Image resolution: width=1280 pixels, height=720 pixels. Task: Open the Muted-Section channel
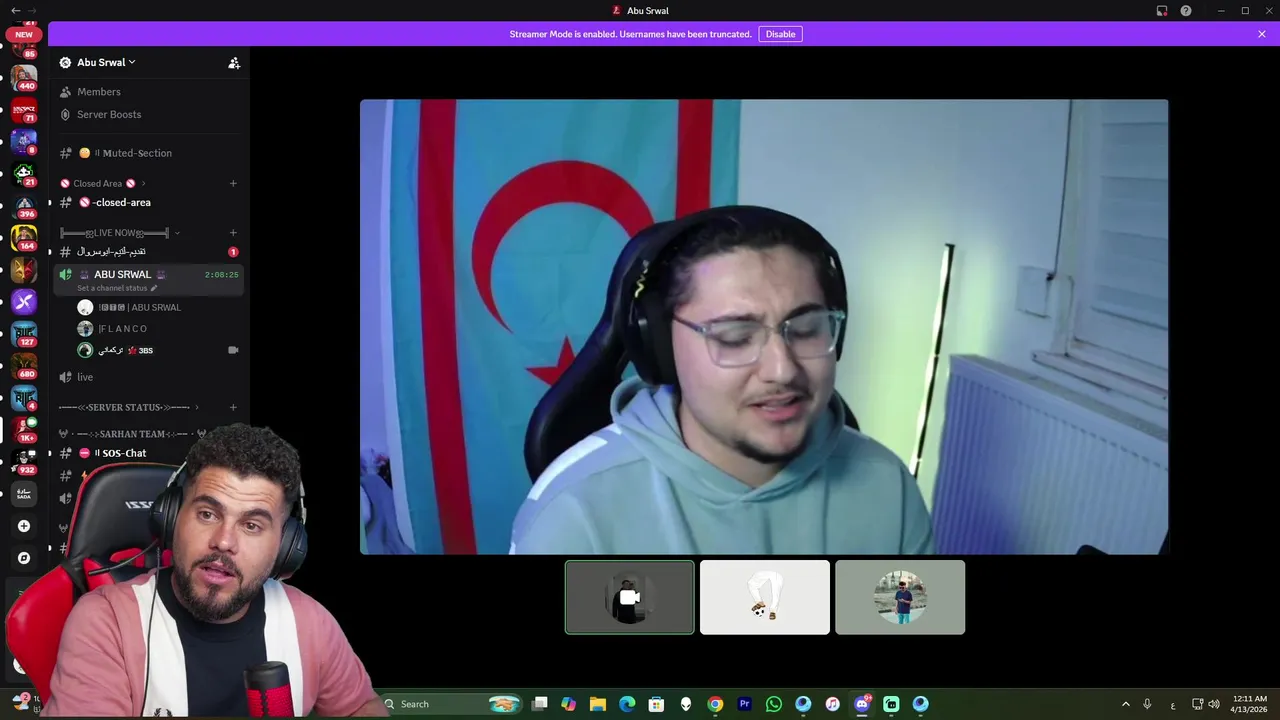point(148,153)
